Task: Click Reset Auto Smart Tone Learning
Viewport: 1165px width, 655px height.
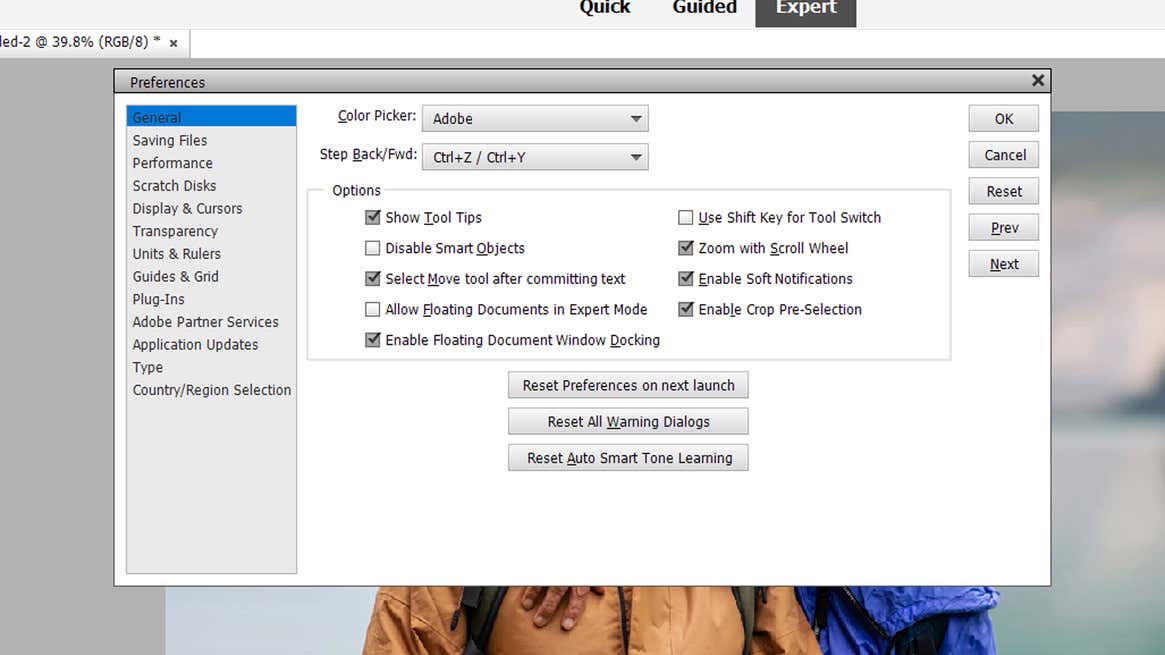Action: click(x=628, y=457)
